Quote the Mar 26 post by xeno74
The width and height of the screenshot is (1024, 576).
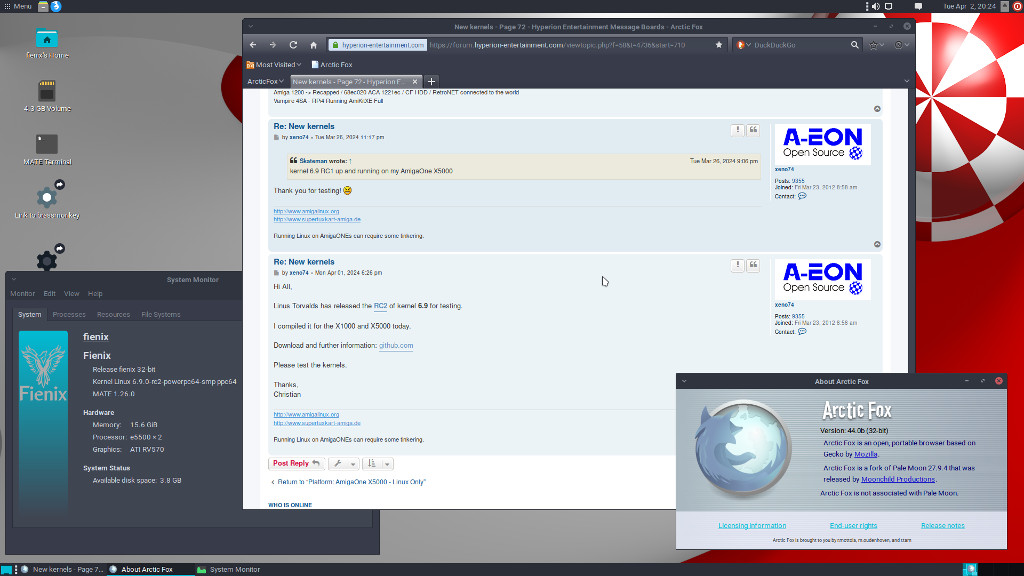753,130
